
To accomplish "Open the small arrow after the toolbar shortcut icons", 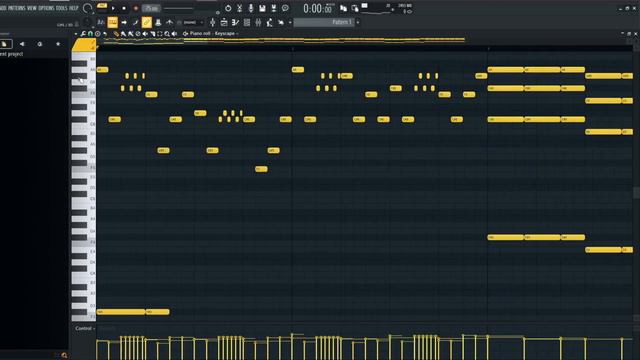I will [290, 22].
